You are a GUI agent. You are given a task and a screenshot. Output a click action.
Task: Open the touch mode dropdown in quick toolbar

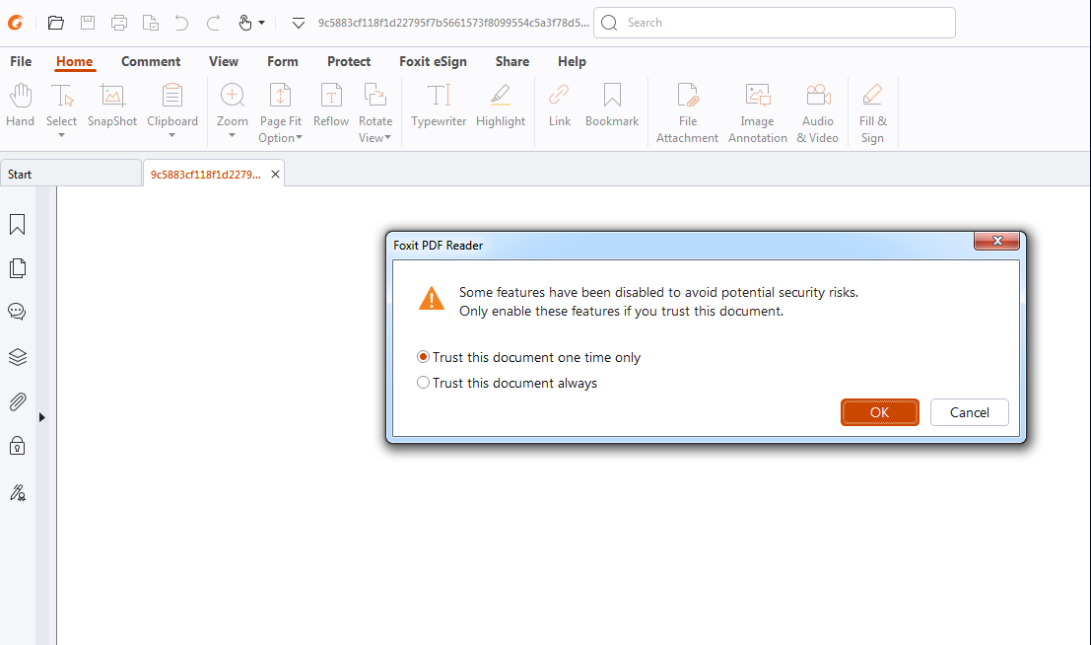coord(262,23)
